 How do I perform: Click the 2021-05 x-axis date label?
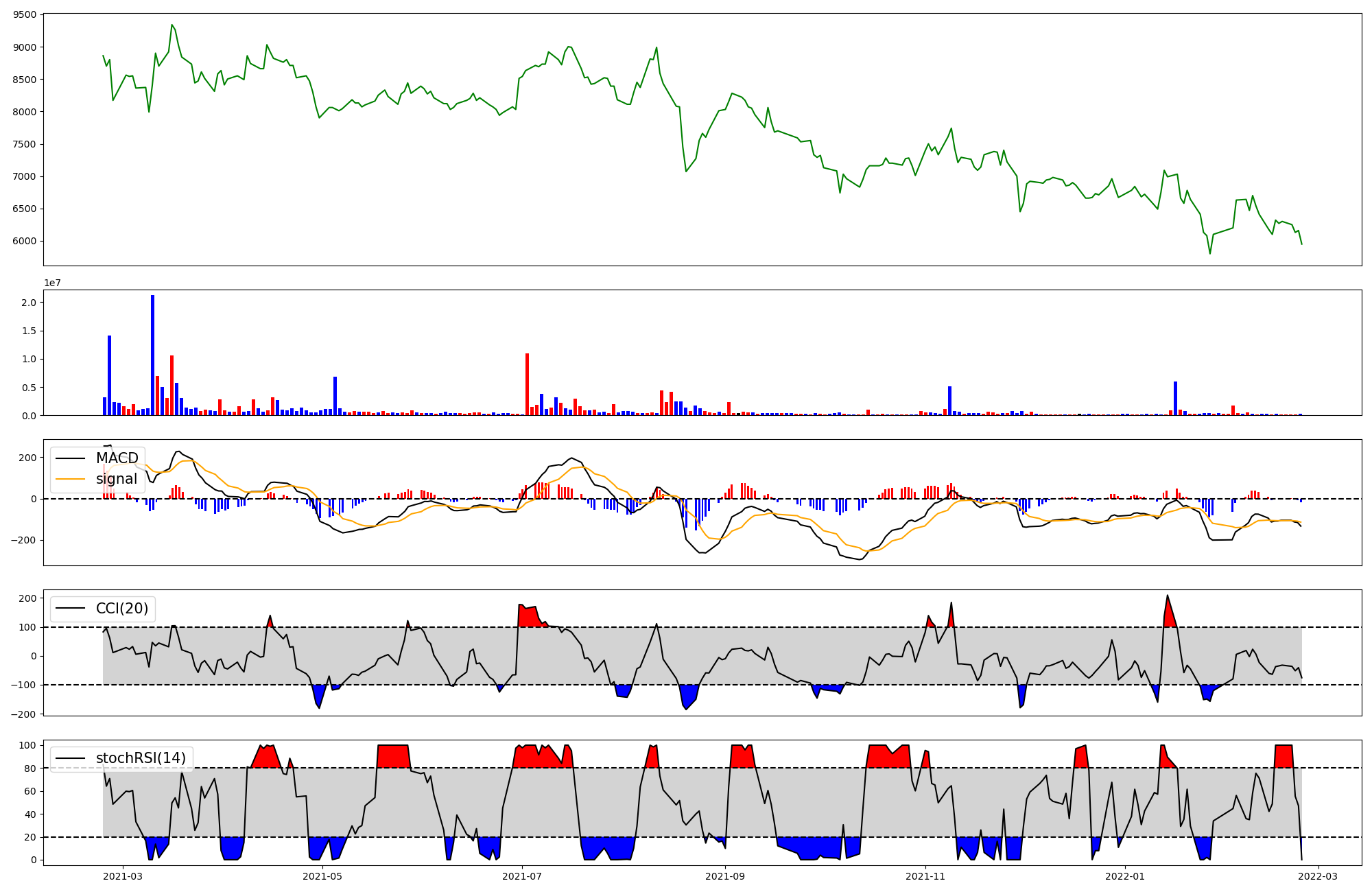(322, 876)
